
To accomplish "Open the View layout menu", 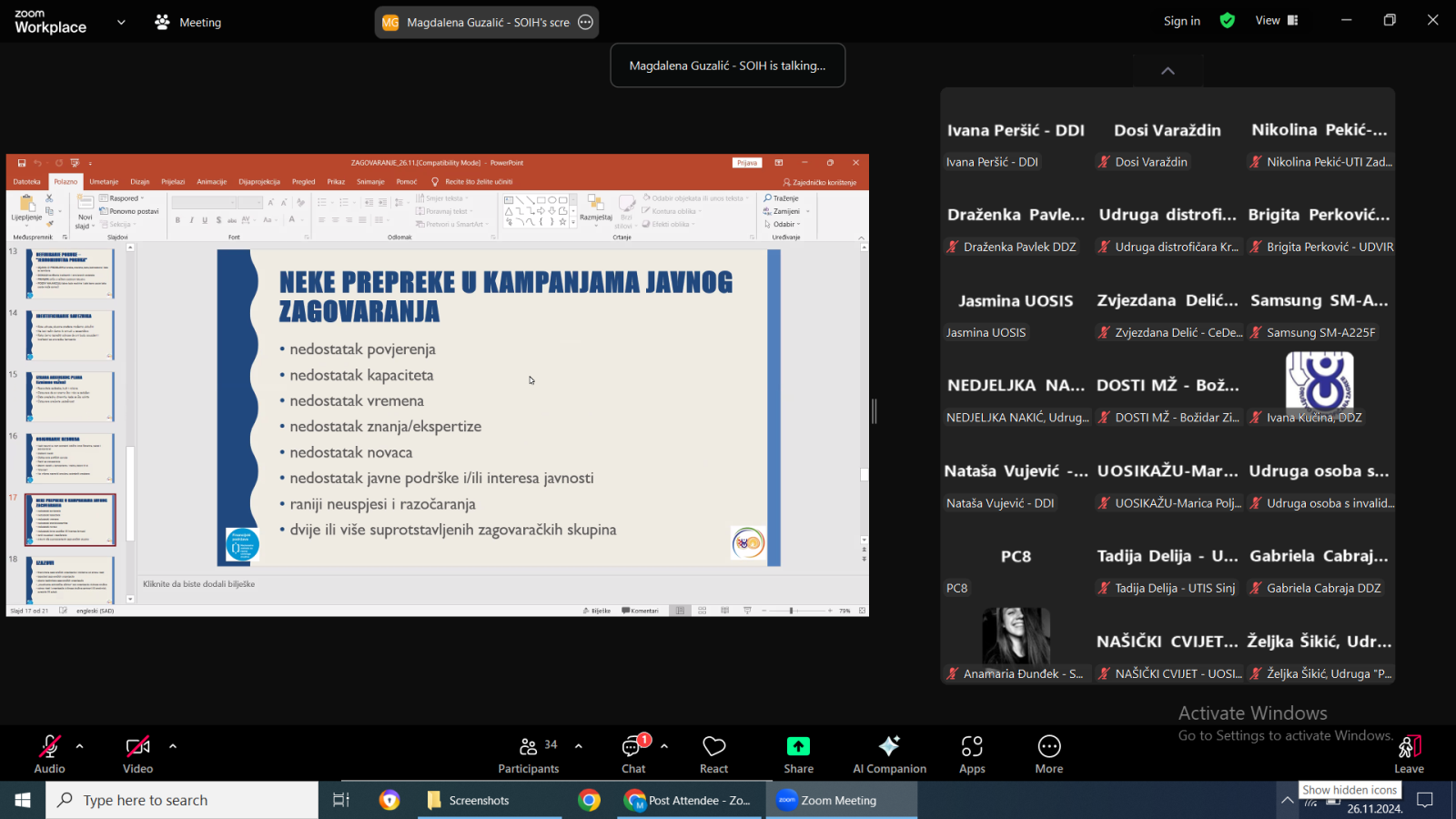I will coord(1277,20).
